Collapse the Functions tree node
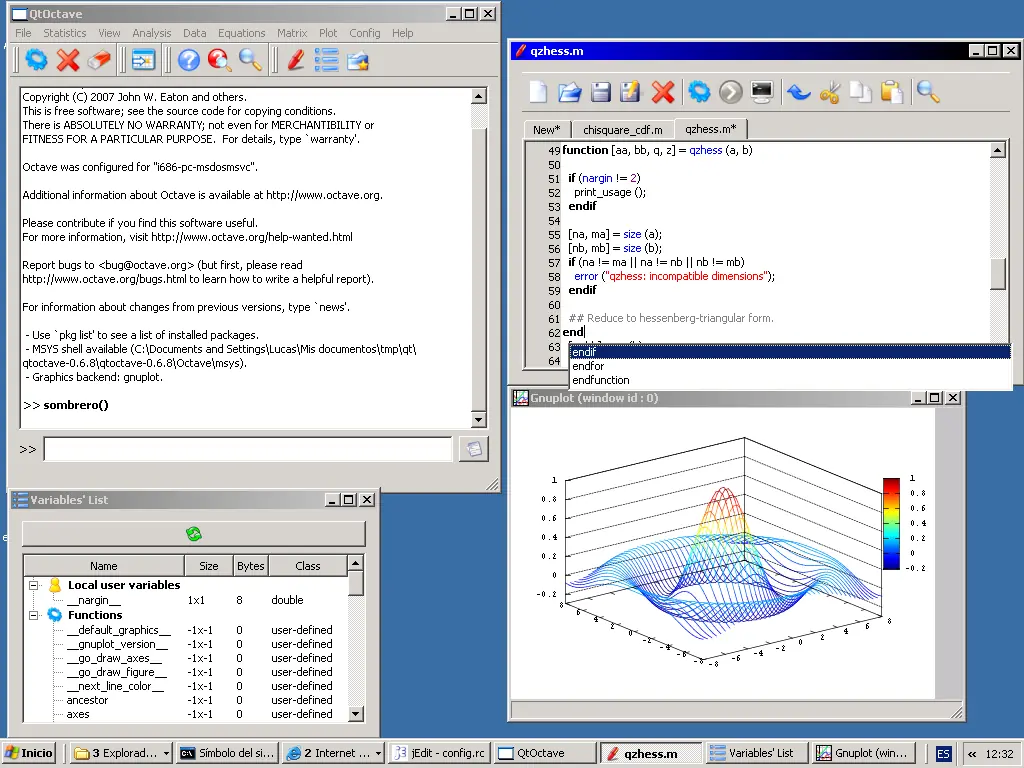 pyautogui.click(x=33, y=615)
